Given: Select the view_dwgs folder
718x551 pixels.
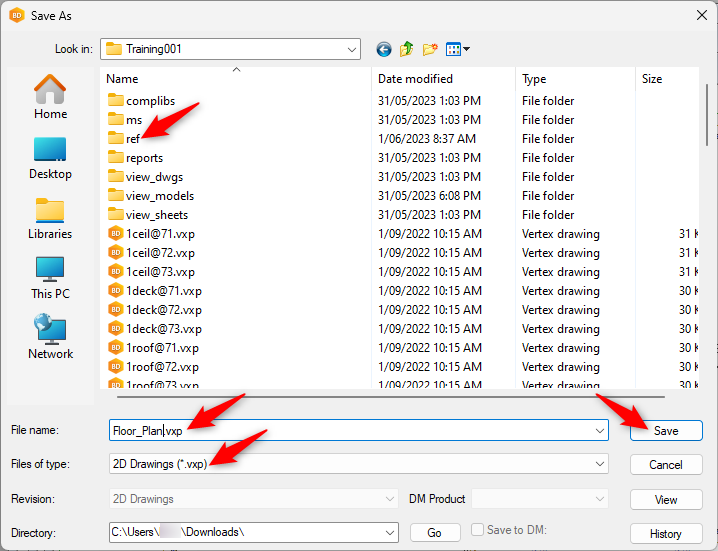Looking at the screenshot, I should point(145,177).
